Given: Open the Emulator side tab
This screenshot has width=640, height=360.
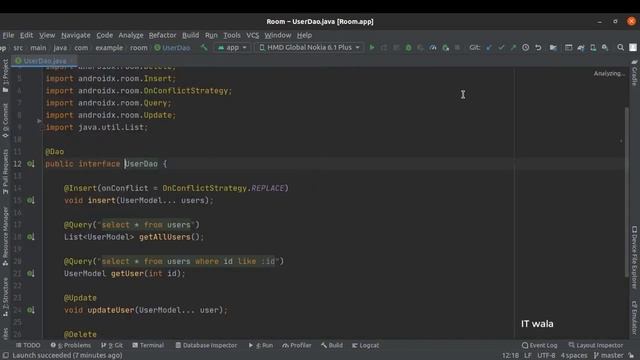Looking at the screenshot, I should 634,317.
